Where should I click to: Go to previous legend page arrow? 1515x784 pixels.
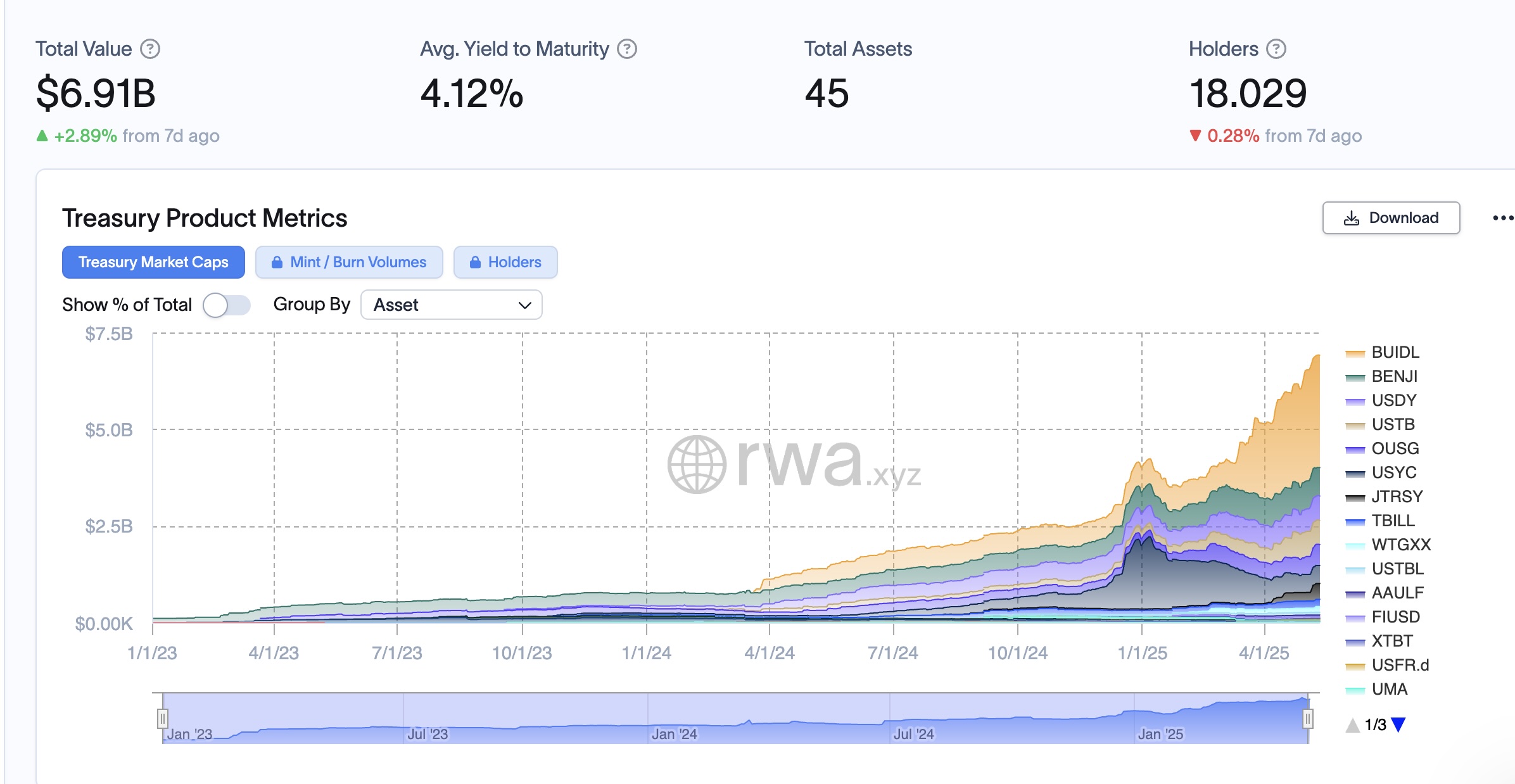(1352, 724)
